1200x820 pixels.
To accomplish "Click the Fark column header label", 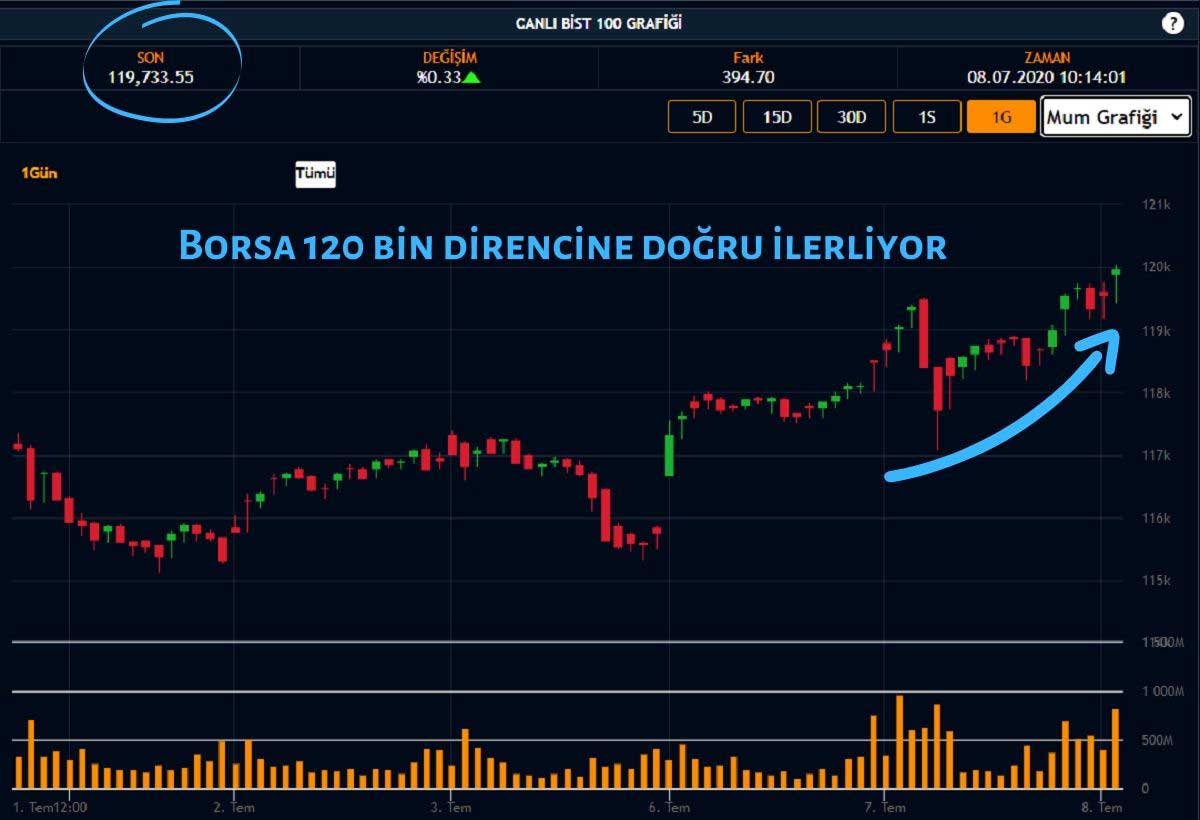I will click(748, 58).
